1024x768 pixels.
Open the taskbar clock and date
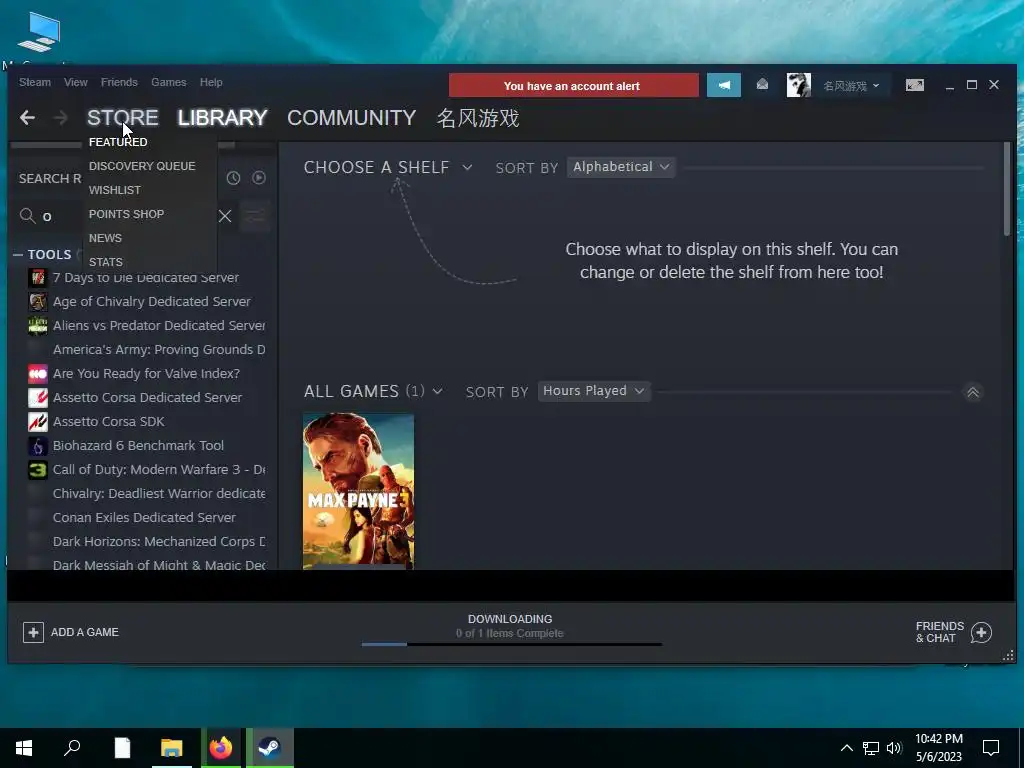pos(938,748)
